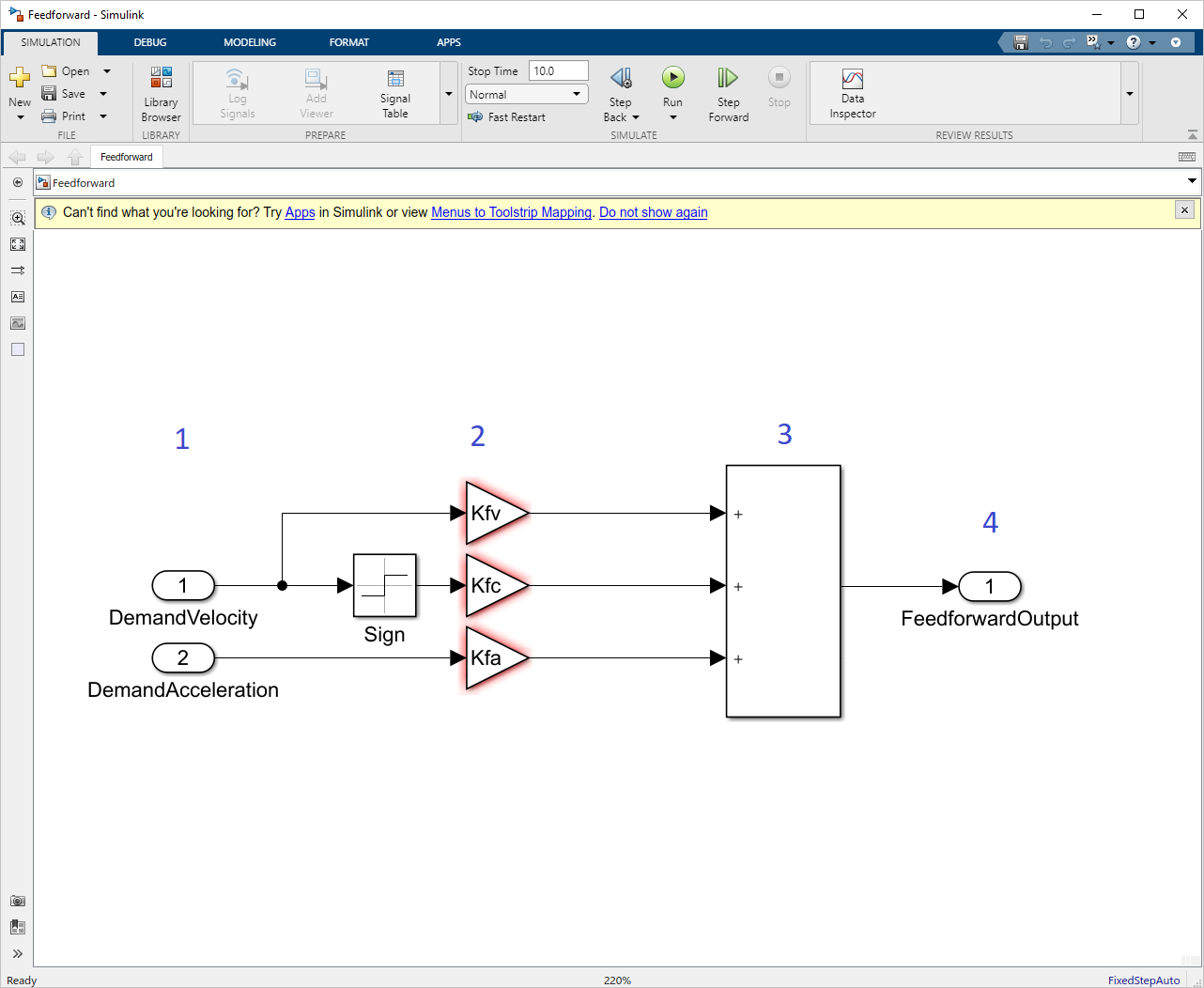Select the Feedforward model tab

[x=127, y=157]
